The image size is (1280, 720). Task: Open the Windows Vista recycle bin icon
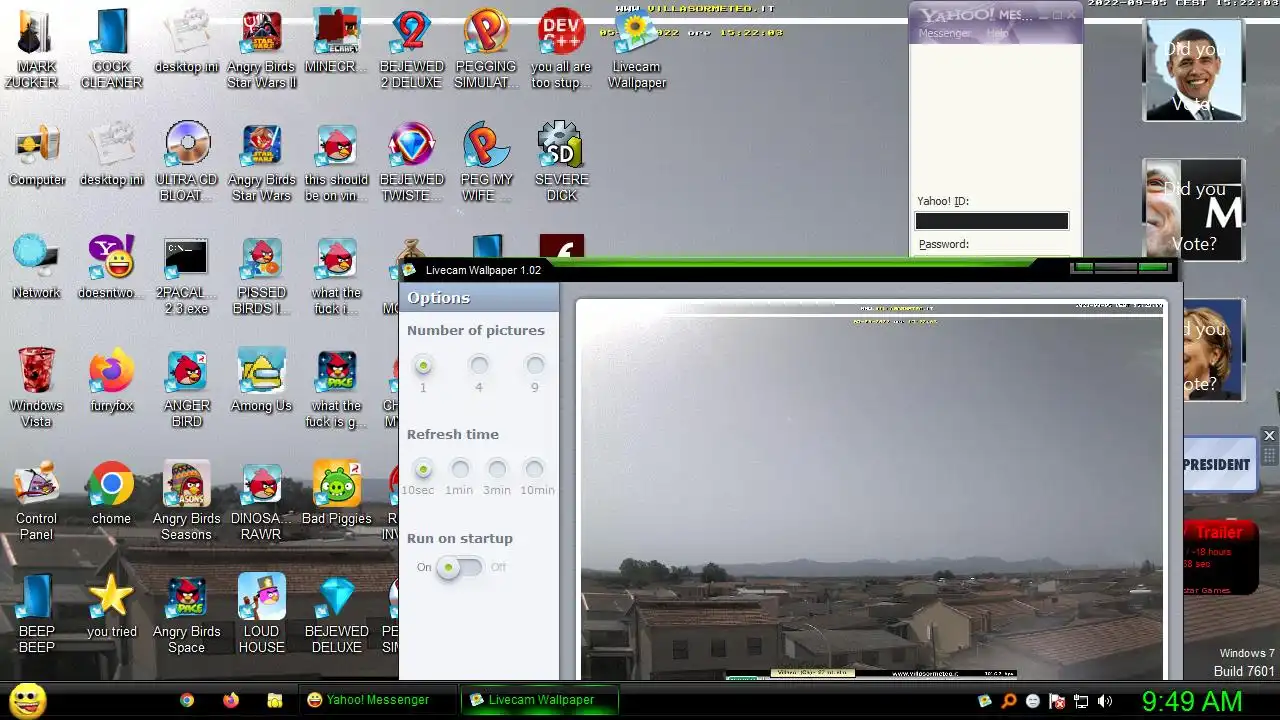[36, 387]
